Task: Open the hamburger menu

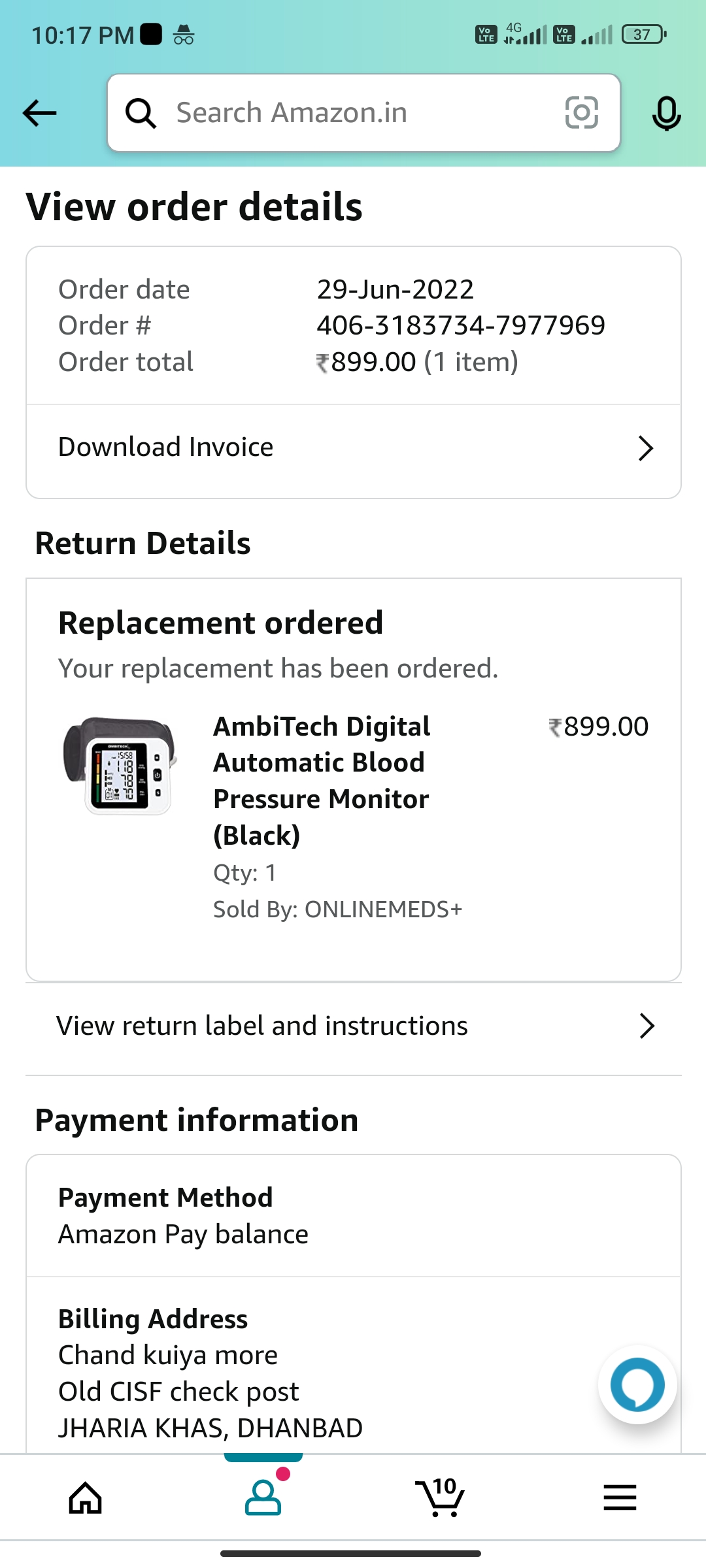Action: coord(620,1497)
